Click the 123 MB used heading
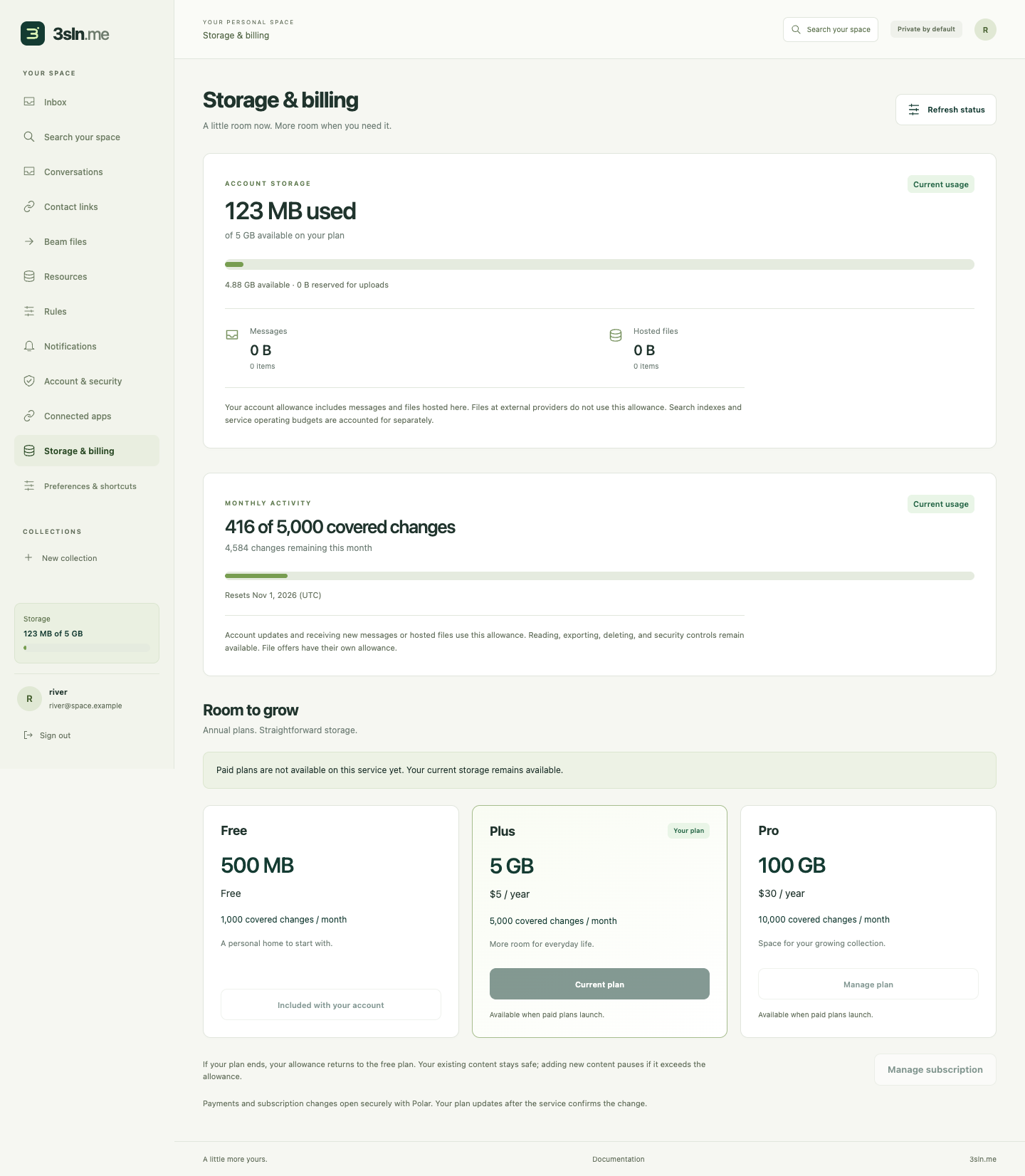The width and height of the screenshot is (1025, 1176). click(290, 211)
